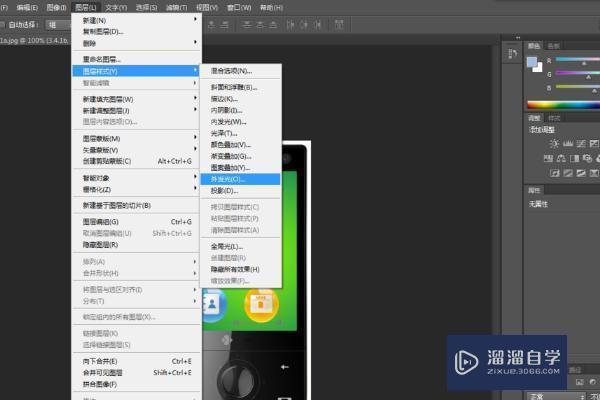The image size is (600, 400).
Task: Click the distribute left edges icon
Action: (291, 25)
